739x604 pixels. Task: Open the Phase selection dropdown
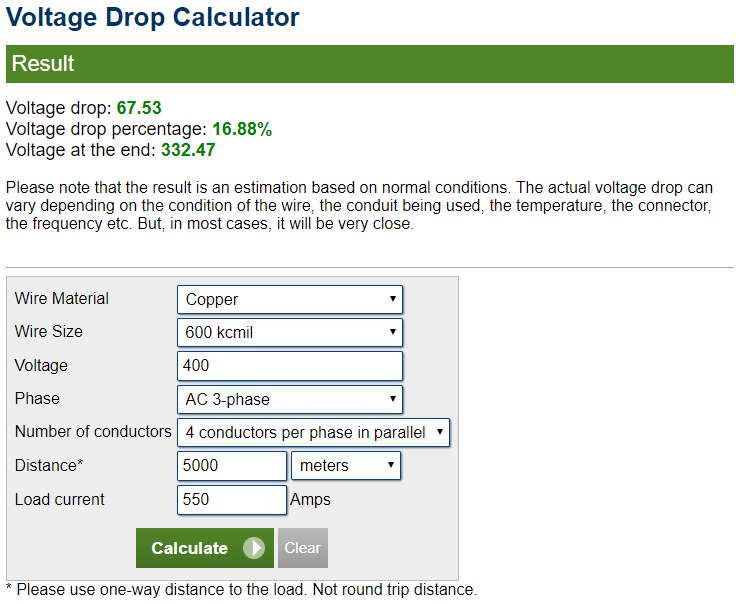coord(289,399)
